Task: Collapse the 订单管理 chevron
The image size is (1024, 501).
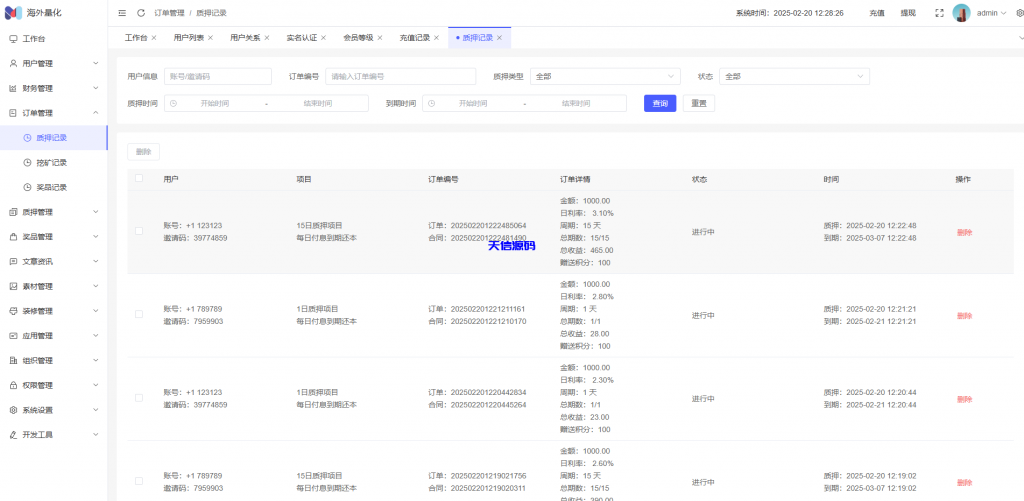Action: click(x=96, y=113)
